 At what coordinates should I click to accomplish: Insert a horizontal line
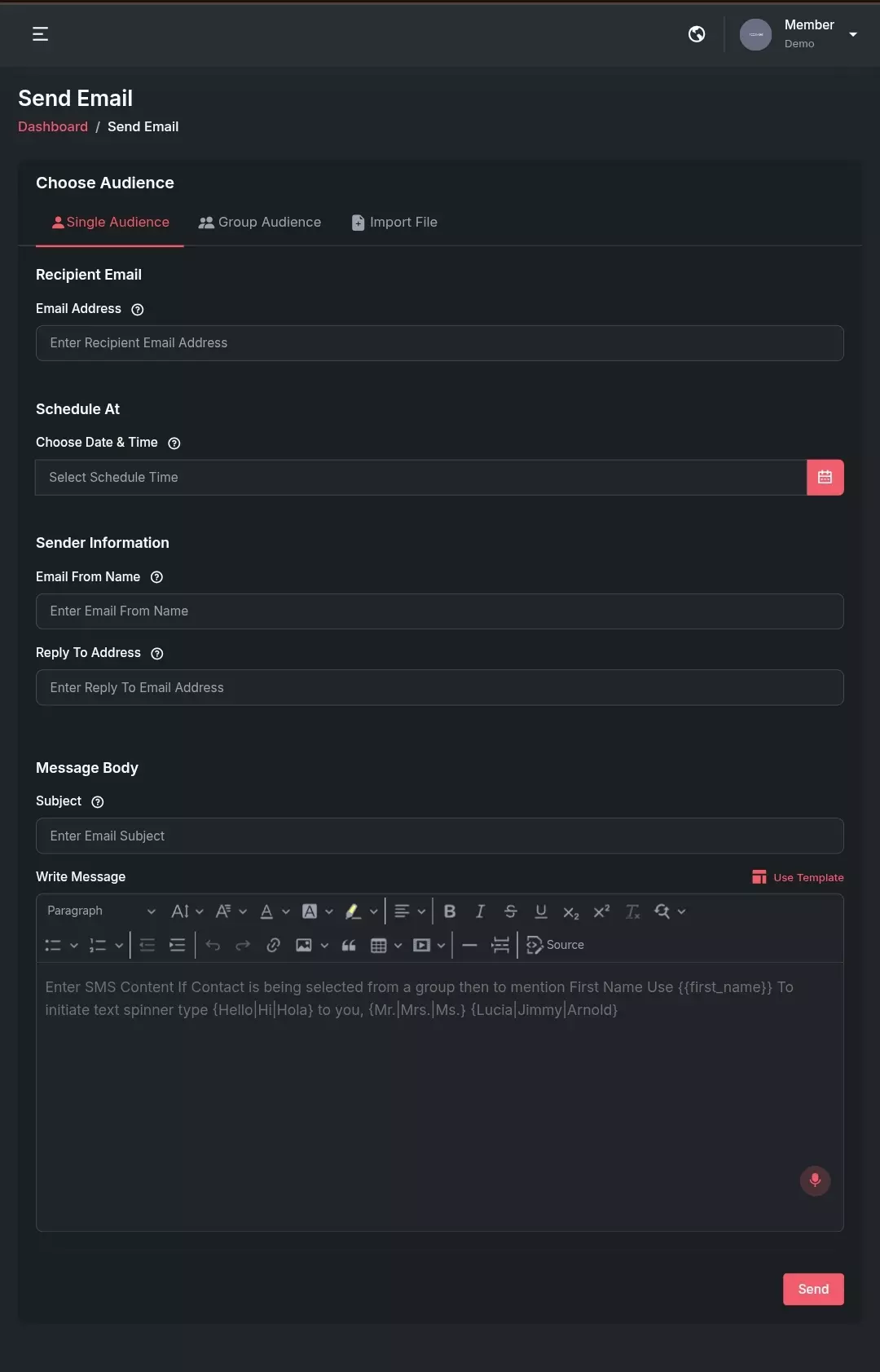pyautogui.click(x=470, y=946)
